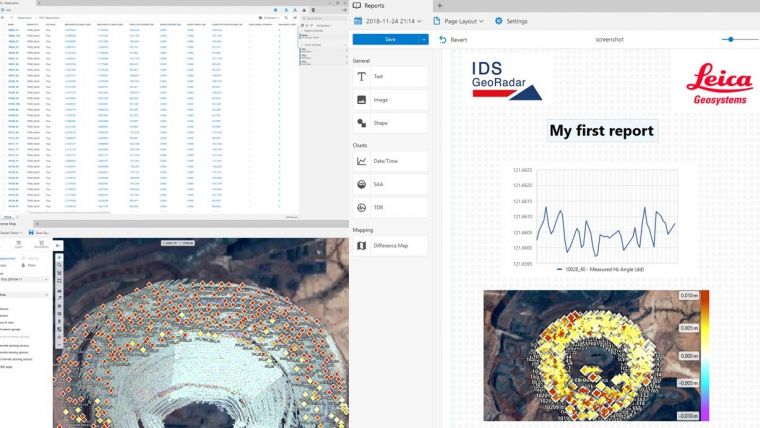Open the Reports tab
This screenshot has height=428, width=760.
[369, 6]
